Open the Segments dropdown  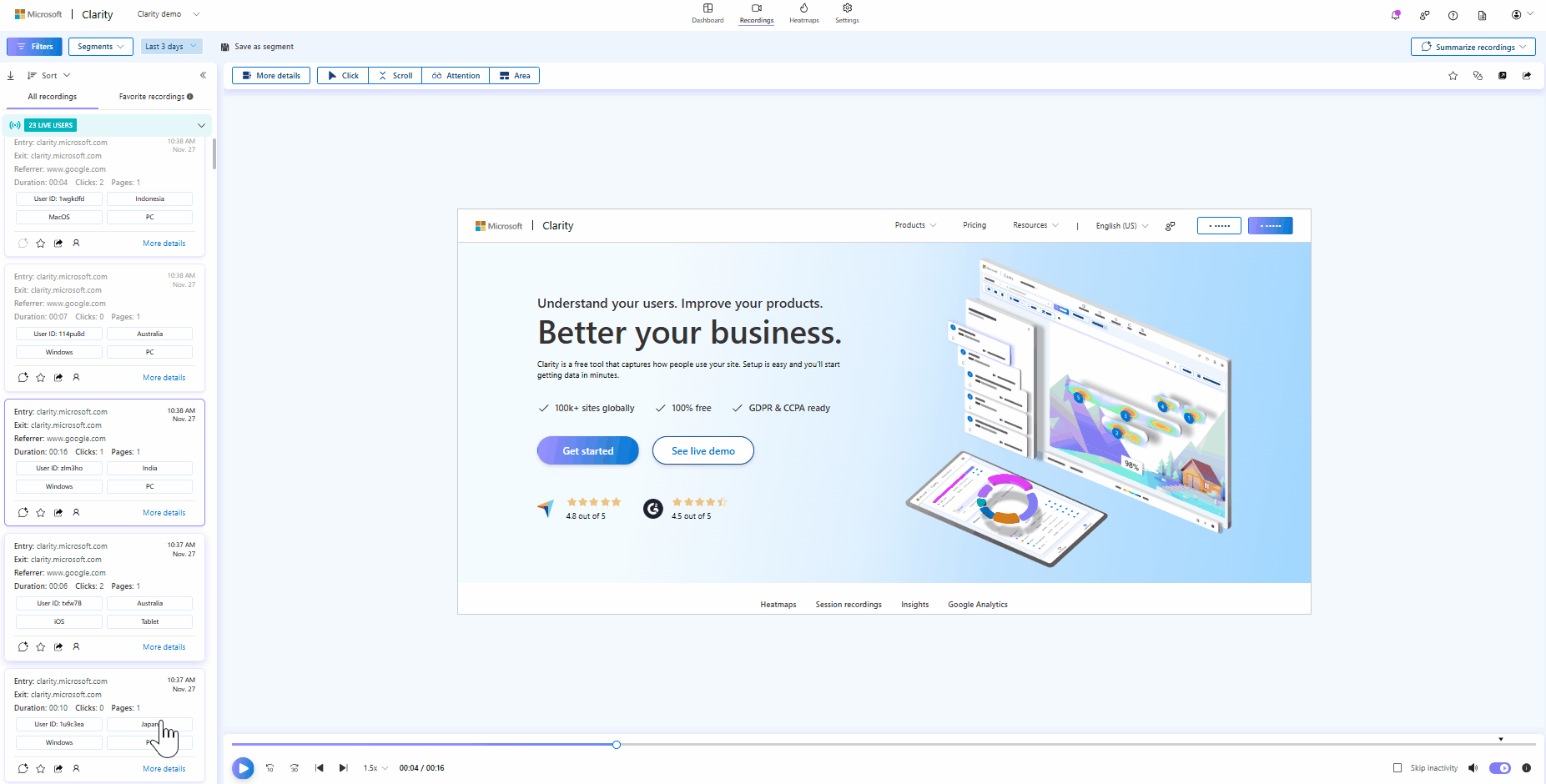coord(101,47)
